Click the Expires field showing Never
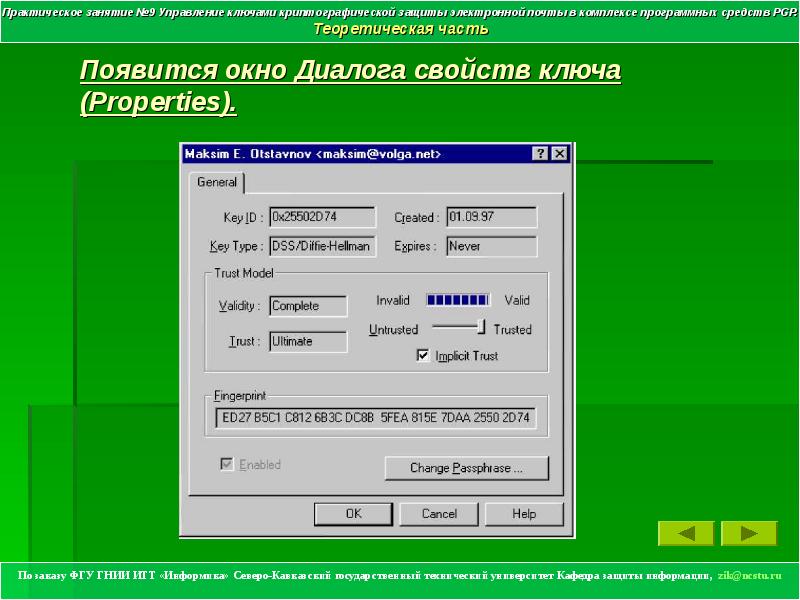Viewport: 800px width, 600px height. [492, 246]
